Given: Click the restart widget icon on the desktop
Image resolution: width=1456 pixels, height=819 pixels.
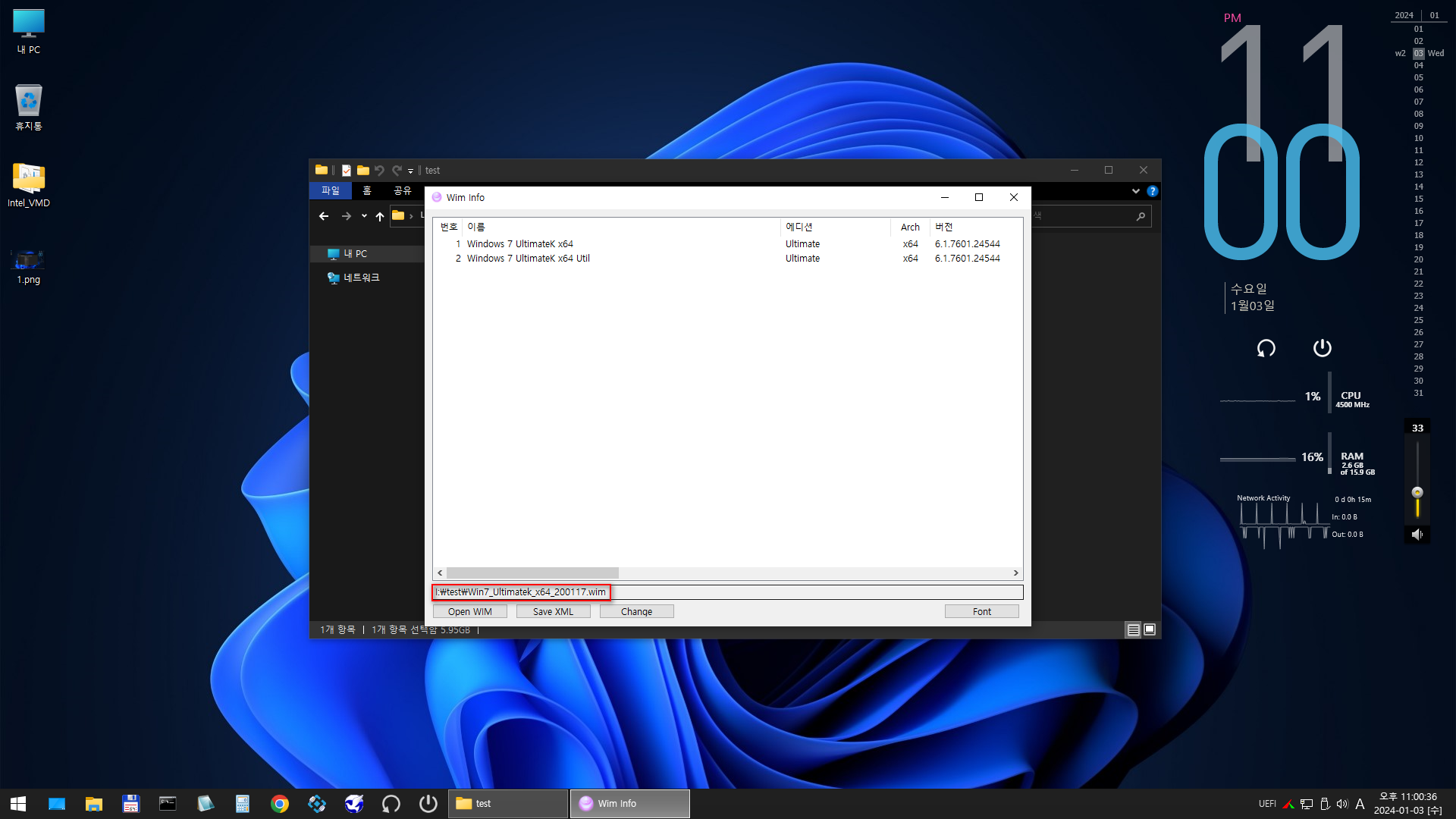Looking at the screenshot, I should click(1266, 348).
